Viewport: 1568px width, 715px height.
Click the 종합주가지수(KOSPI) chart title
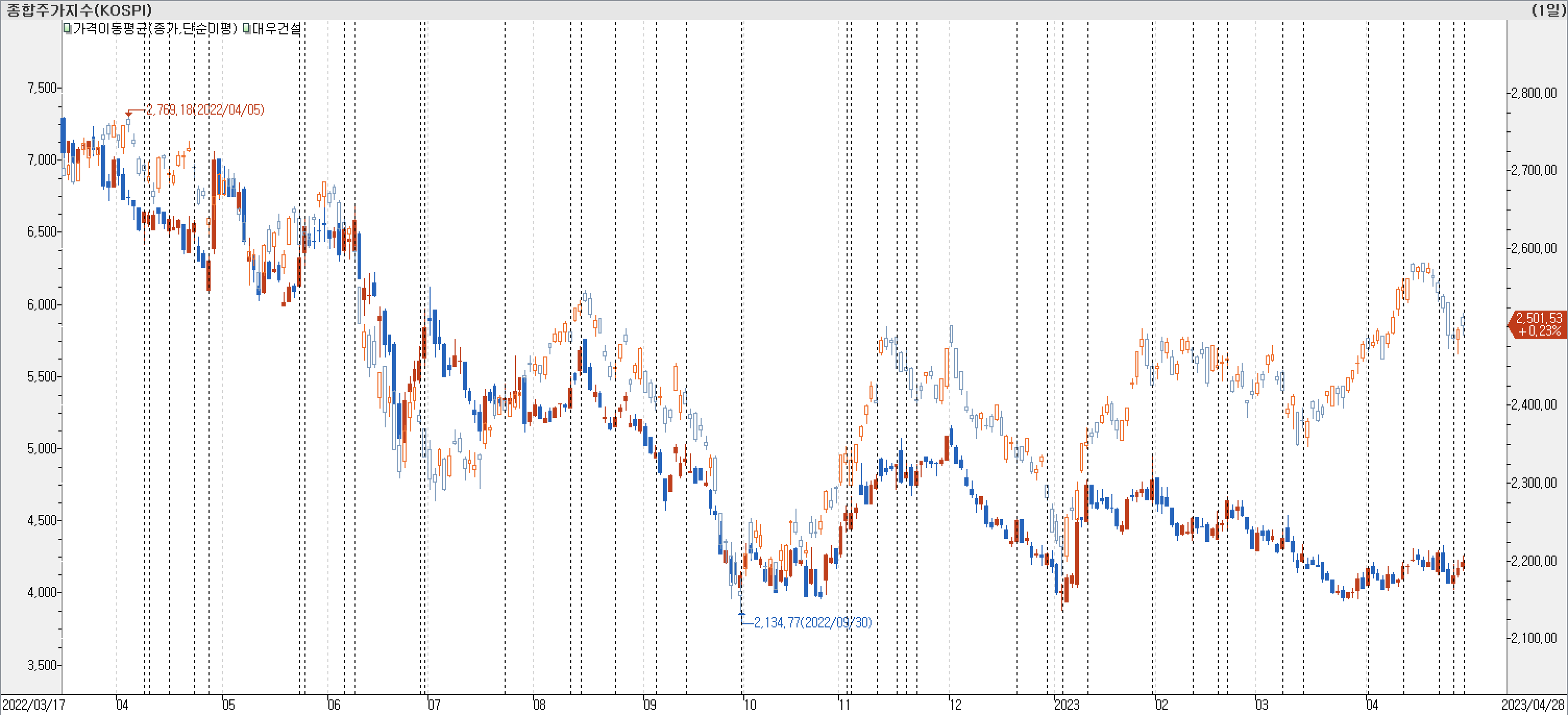click(x=79, y=10)
